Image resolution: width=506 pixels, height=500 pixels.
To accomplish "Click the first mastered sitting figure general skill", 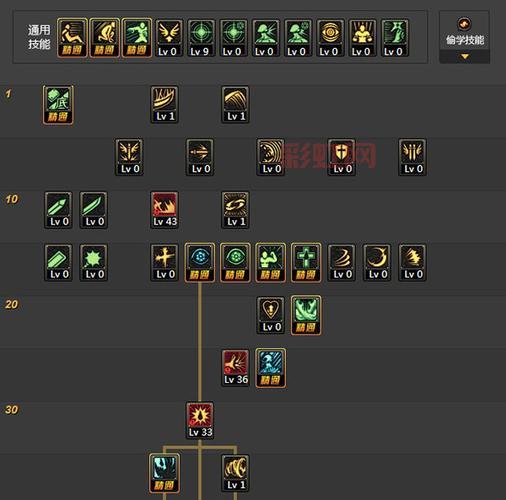I will coord(72,38).
